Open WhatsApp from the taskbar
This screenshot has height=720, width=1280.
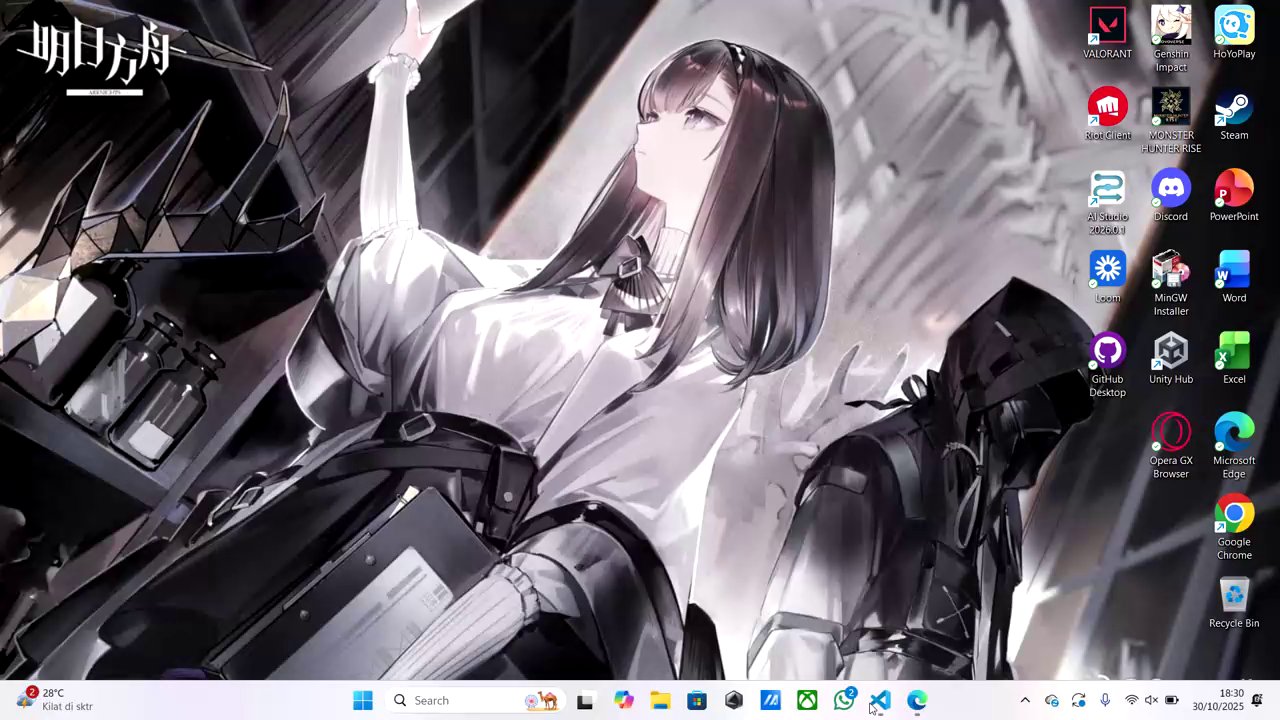point(844,701)
